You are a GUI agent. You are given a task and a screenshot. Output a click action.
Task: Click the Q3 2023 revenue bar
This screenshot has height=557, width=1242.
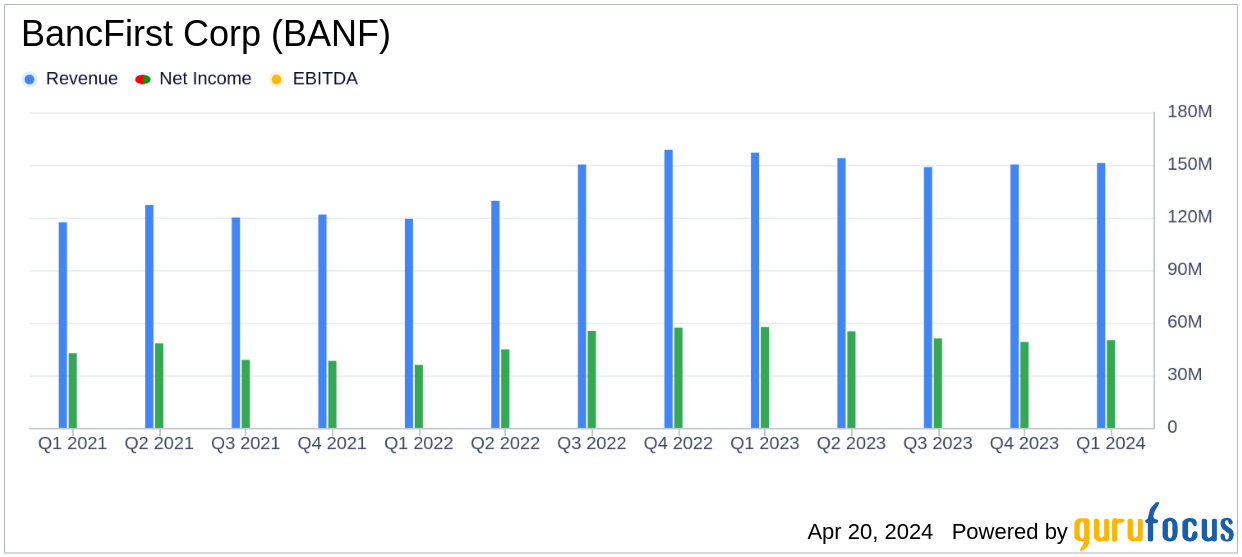pyautogui.click(x=928, y=298)
